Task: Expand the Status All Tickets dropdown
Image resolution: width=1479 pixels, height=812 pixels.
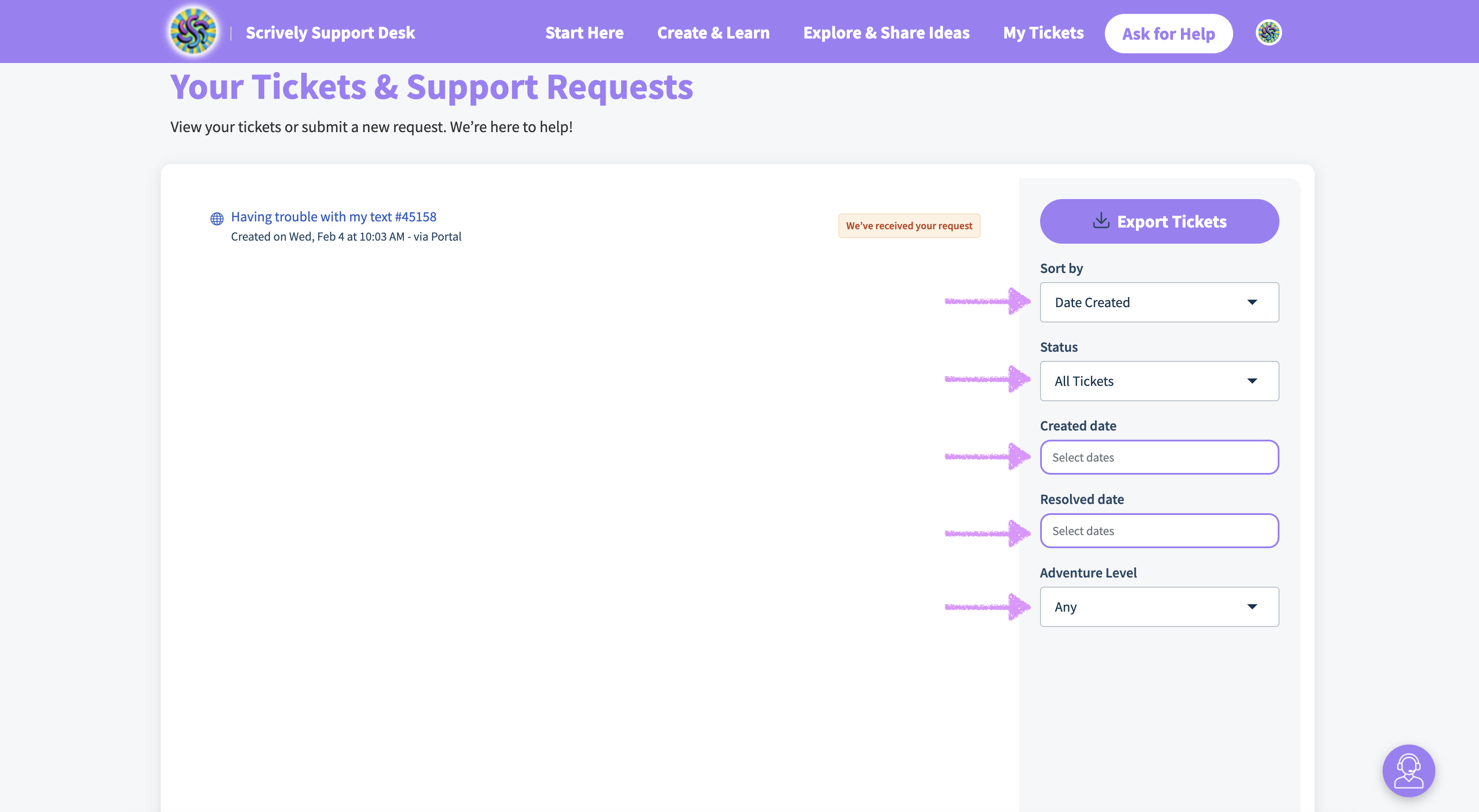Action: (x=1159, y=381)
